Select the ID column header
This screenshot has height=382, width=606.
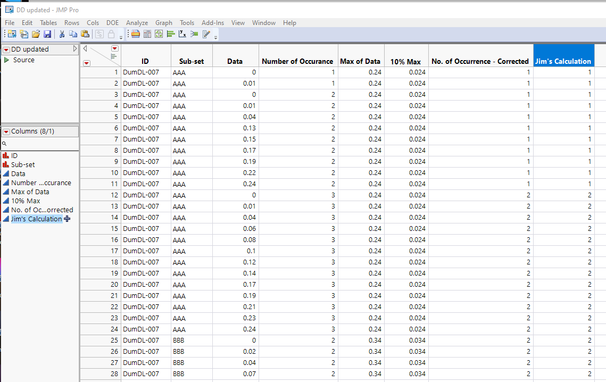[146, 55]
